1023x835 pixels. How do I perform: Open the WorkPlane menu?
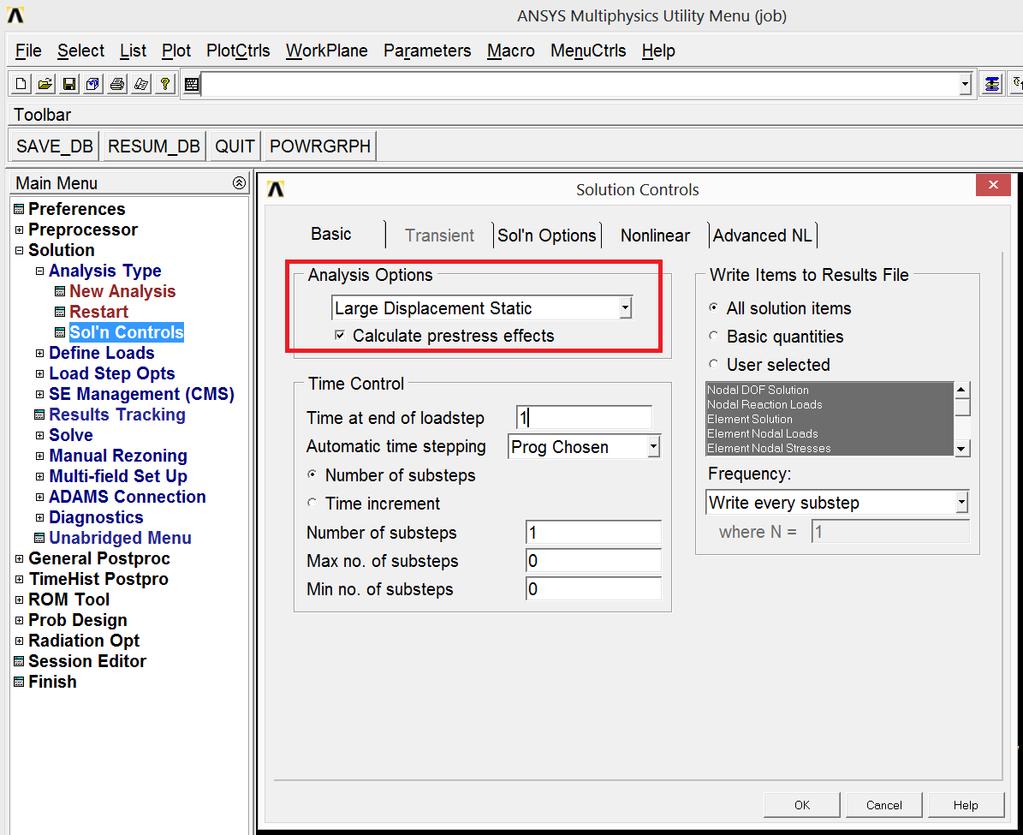coord(326,51)
